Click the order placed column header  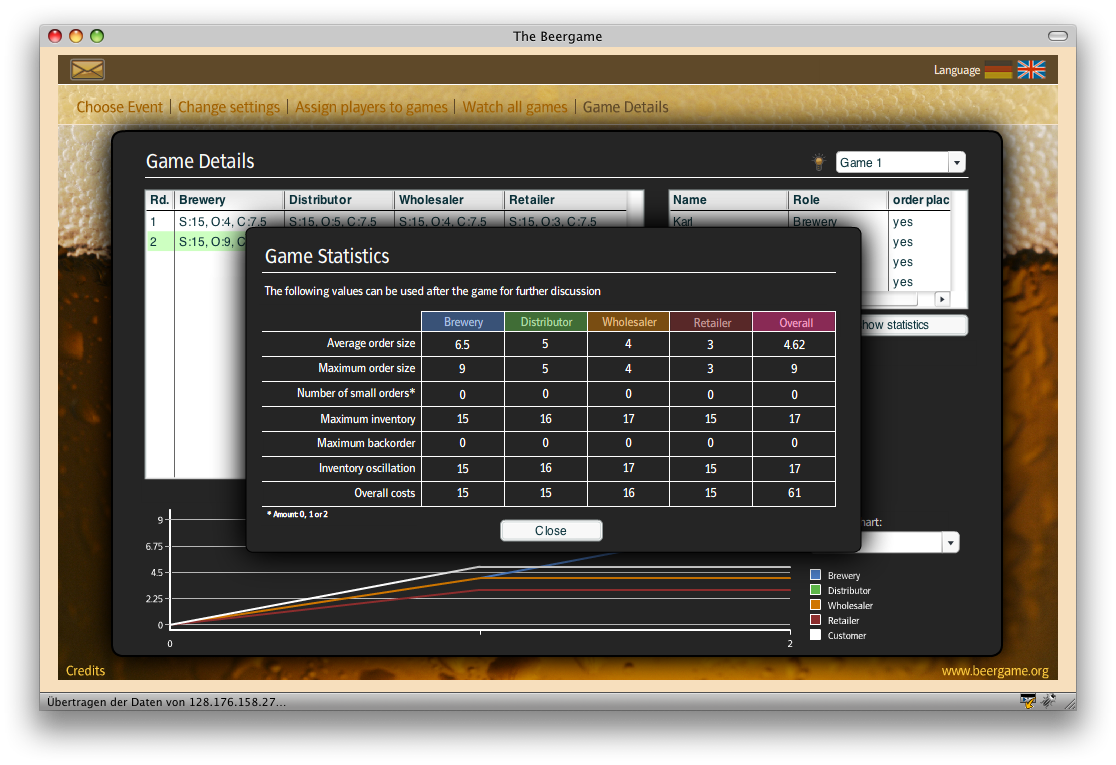tap(920, 200)
